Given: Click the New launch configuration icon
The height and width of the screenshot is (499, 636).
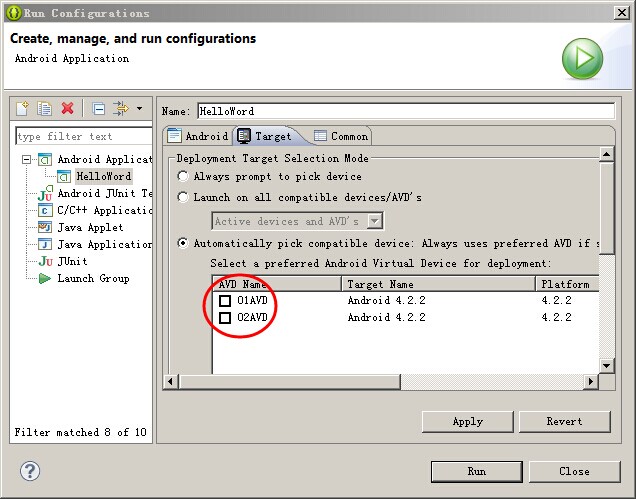Looking at the screenshot, I should click(x=23, y=108).
